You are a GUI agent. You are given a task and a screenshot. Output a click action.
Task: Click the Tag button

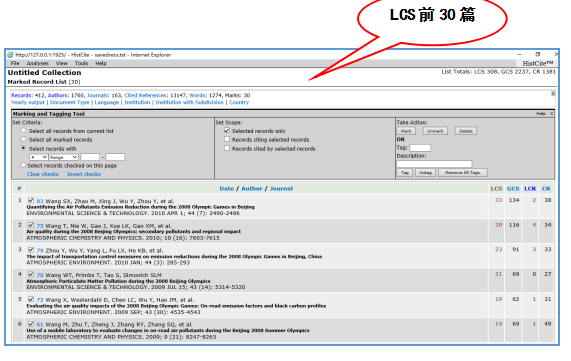[x=405, y=173]
